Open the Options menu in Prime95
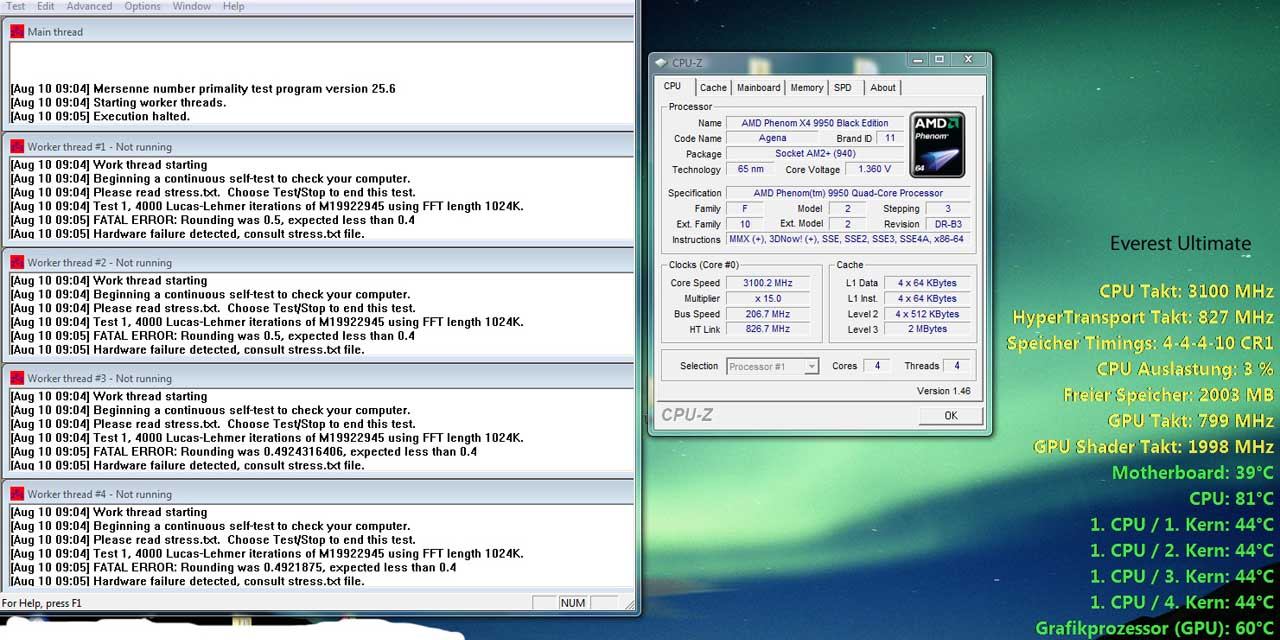Image resolution: width=1280 pixels, height=640 pixels. pos(142,6)
